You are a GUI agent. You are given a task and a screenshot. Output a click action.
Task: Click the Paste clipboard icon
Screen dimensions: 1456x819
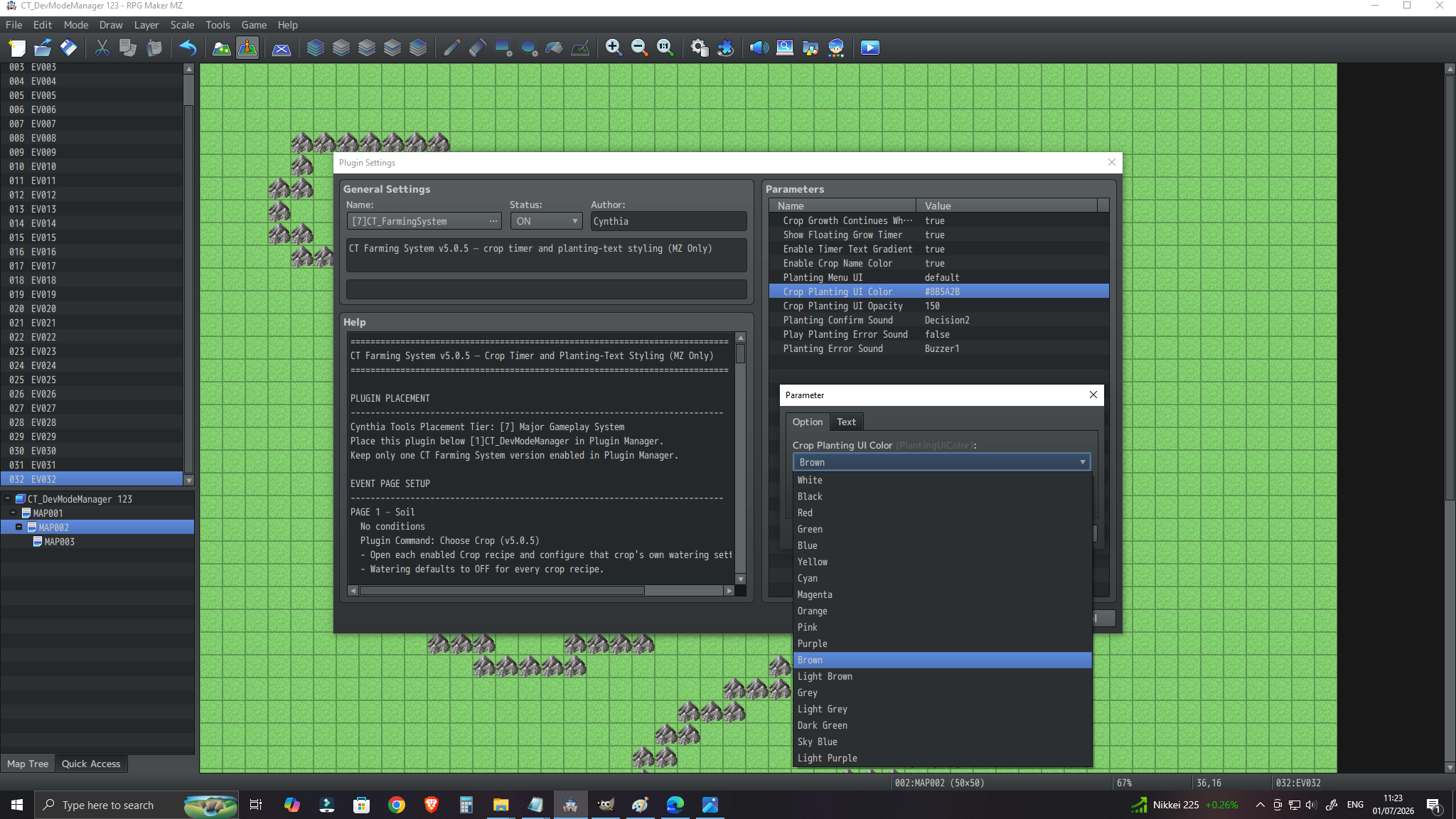point(154,48)
